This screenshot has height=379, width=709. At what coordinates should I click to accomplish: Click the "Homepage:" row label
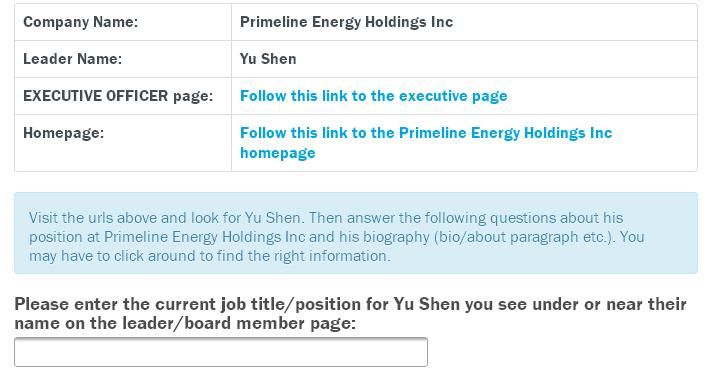tap(63, 133)
